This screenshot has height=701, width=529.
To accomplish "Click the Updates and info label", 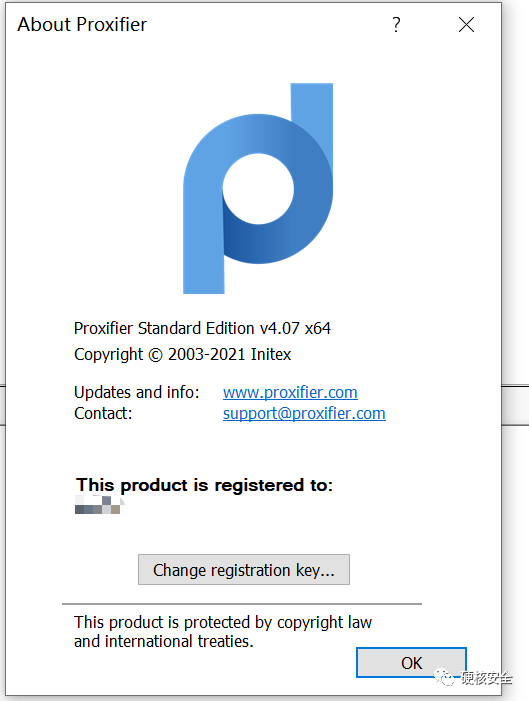I will pyautogui.click(x=136, y=393).
